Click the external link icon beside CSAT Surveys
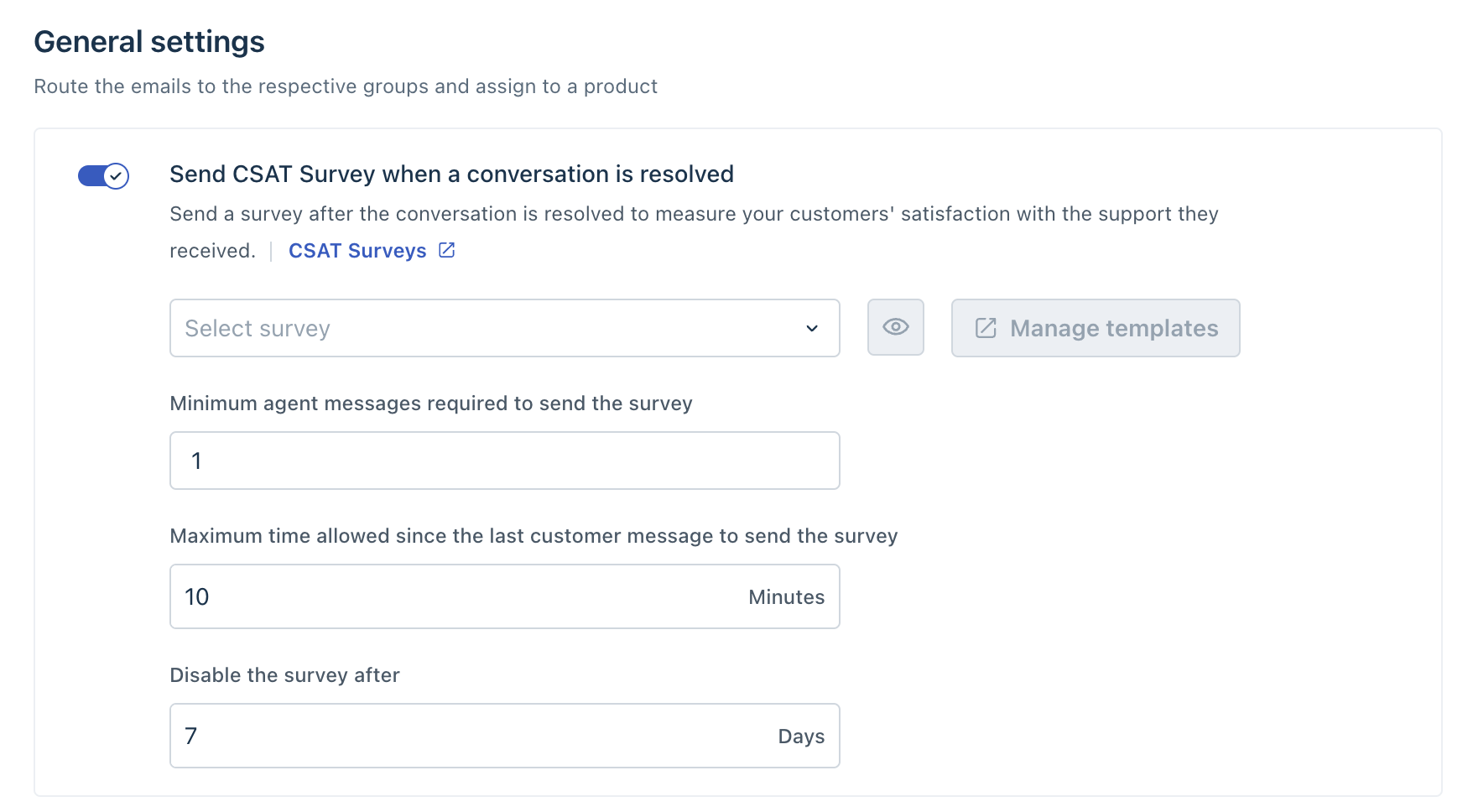 447,250
